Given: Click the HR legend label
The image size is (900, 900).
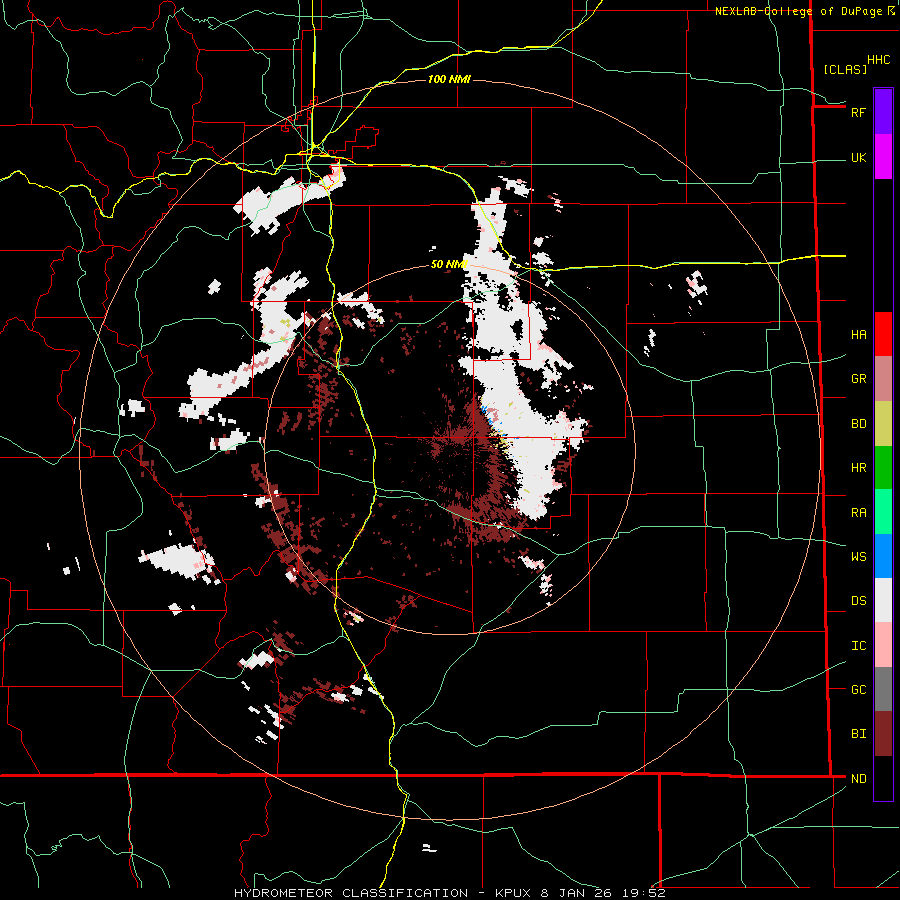Looking at the screenshot, I should click(x=858, y=468).
